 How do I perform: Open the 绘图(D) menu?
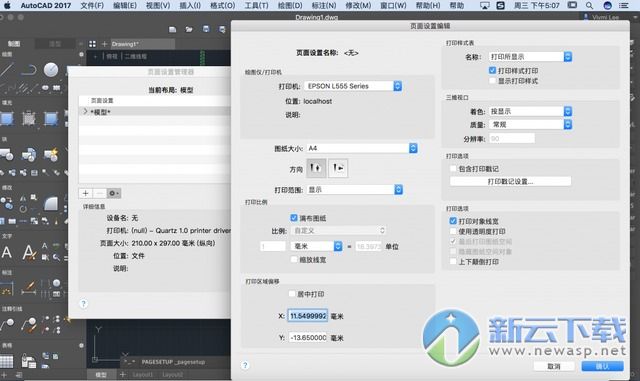point(290,5)
